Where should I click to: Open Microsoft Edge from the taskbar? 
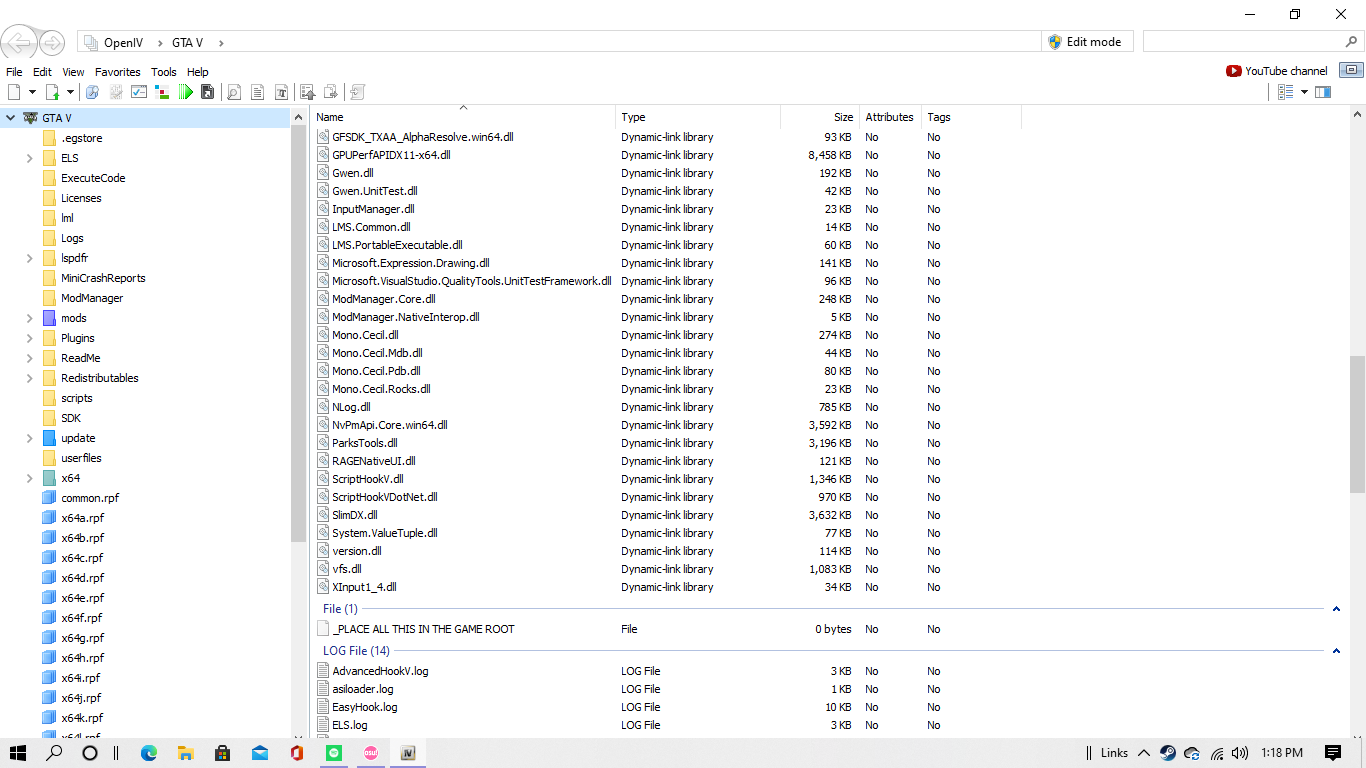point(149,753)
